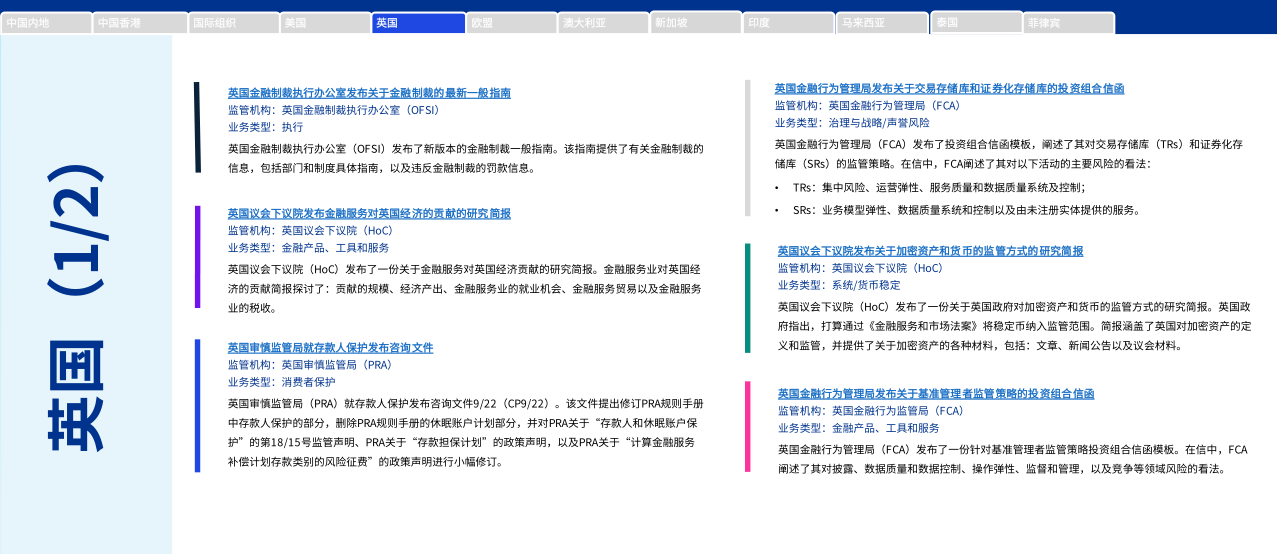Open link on 金融服务对英国经济的贡献 research briefing
The width and height of the screenshot is (1277, 554).
tap(369, 213)
